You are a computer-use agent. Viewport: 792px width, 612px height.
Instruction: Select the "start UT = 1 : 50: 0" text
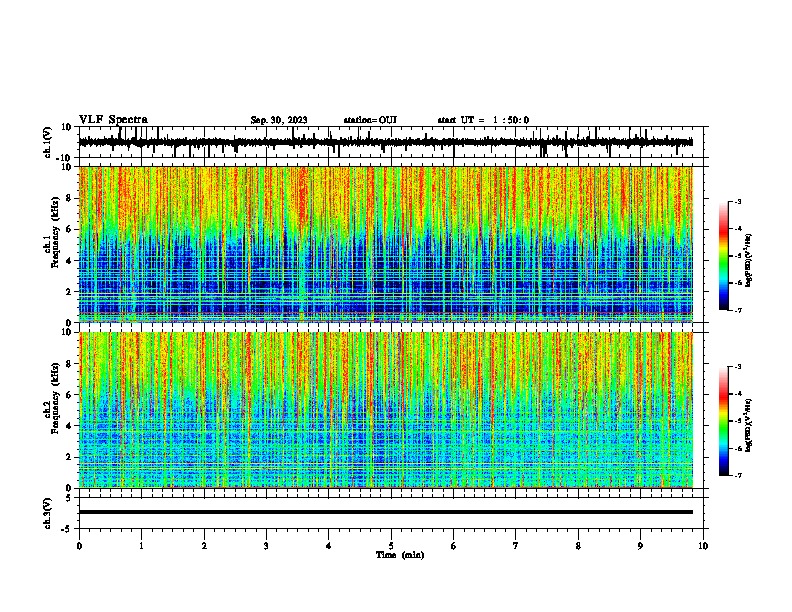[x=483, y=120]
